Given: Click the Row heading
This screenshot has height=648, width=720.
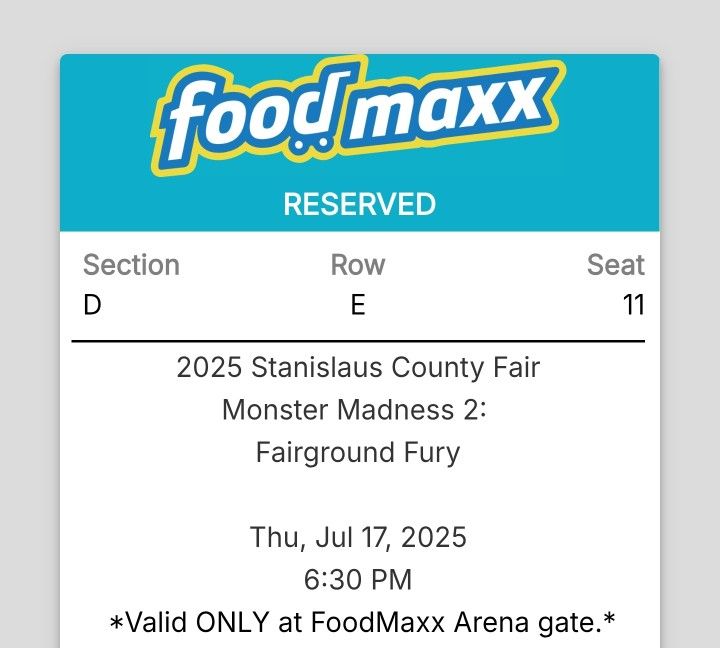Looking at the screenshot, I should tap(358, 265).
